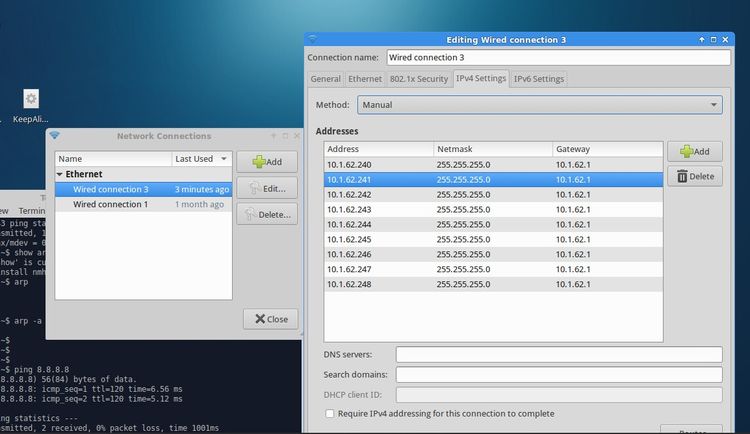Switch to the Ethernet tab

[365, 79]
